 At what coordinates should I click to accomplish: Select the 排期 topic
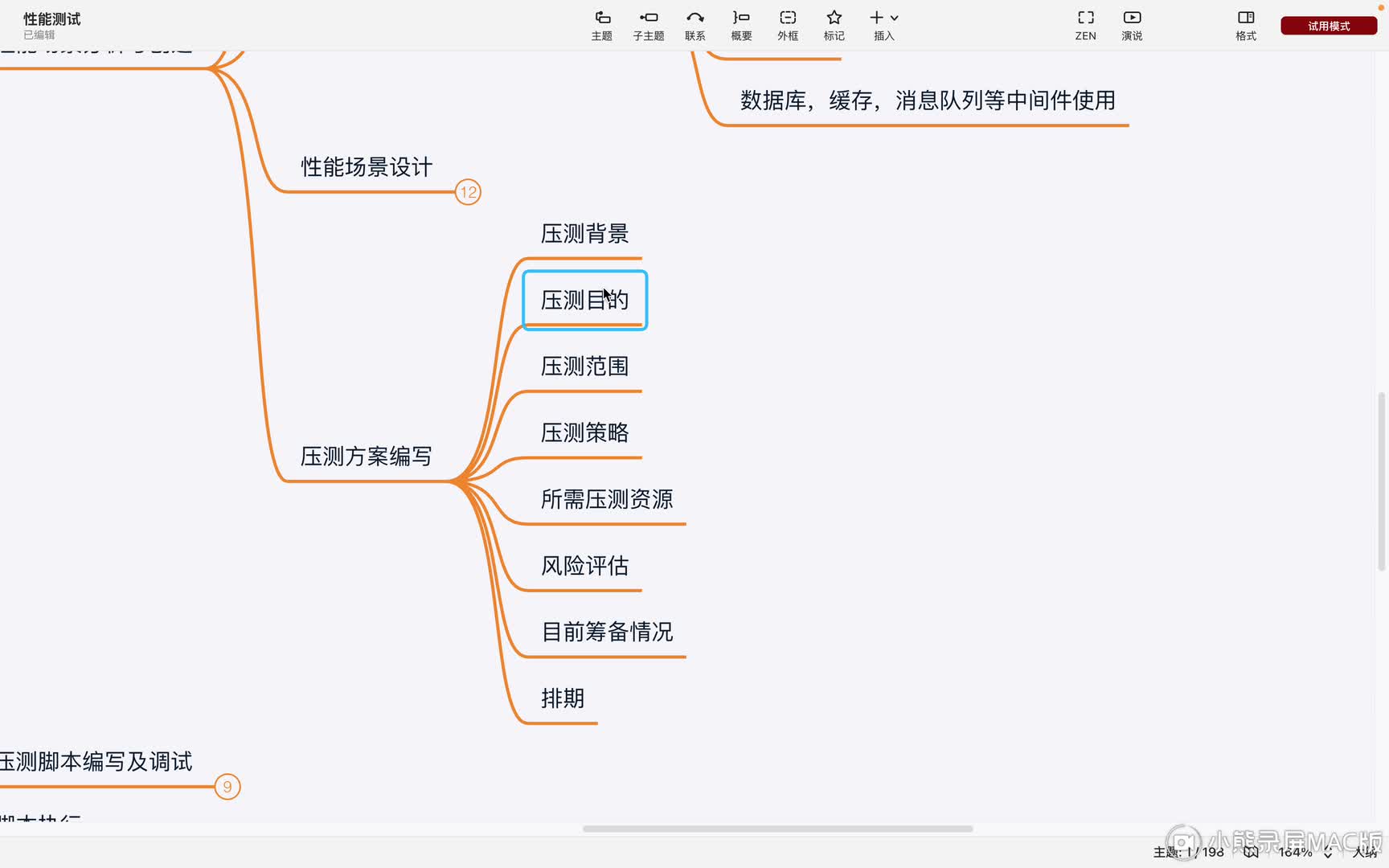[563, 698]
